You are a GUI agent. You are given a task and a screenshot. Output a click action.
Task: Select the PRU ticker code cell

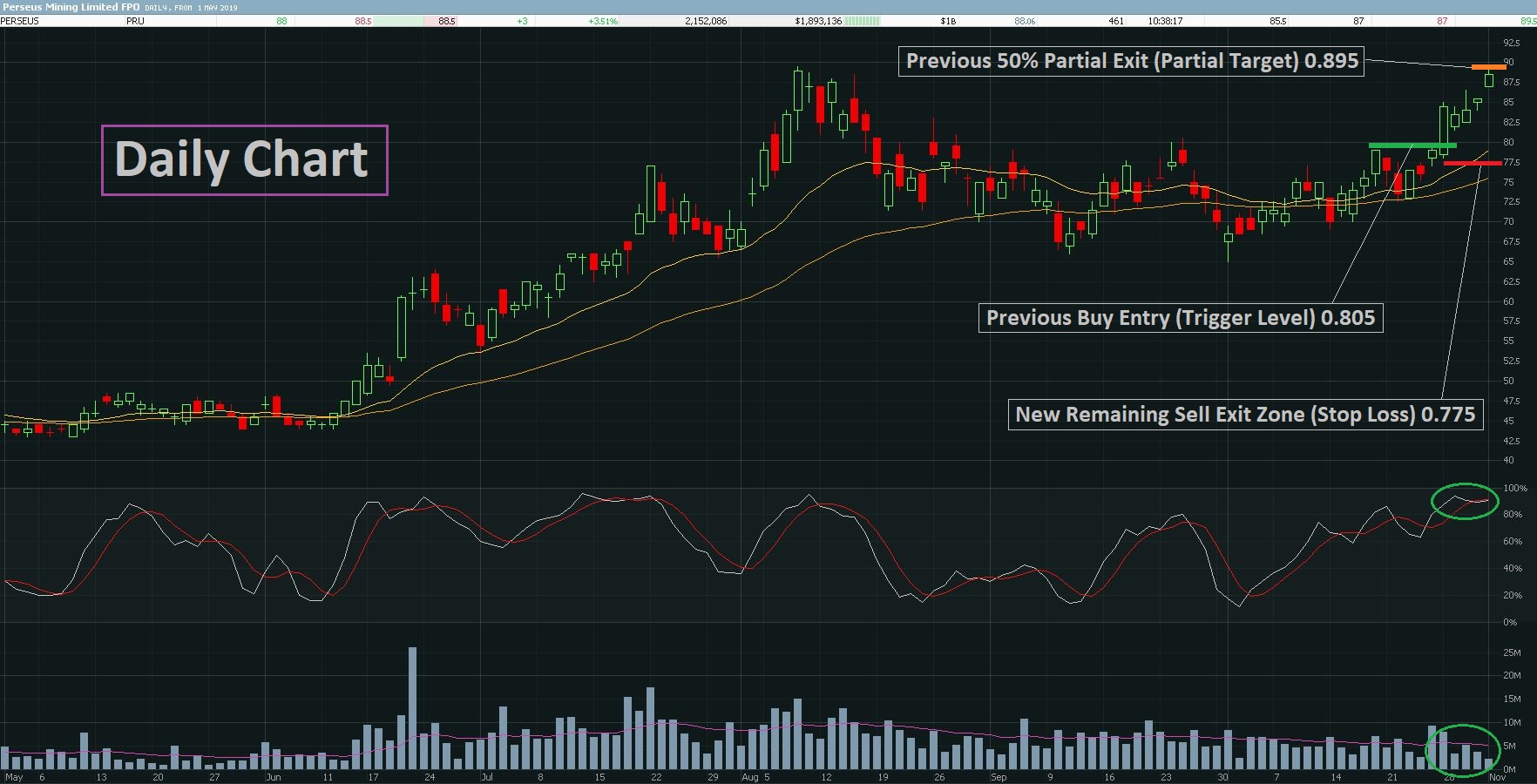point(135,21)
